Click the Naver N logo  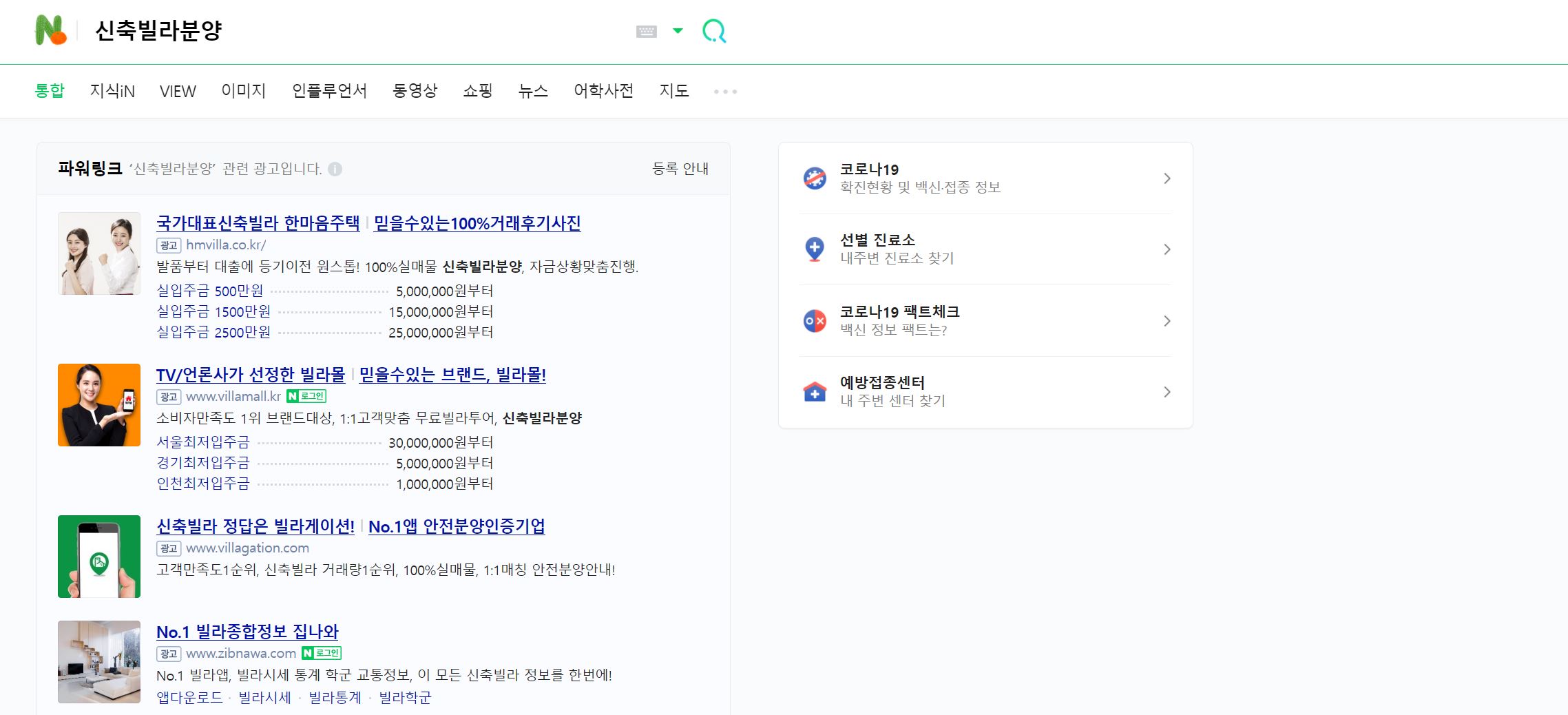(x=50, y=30)
